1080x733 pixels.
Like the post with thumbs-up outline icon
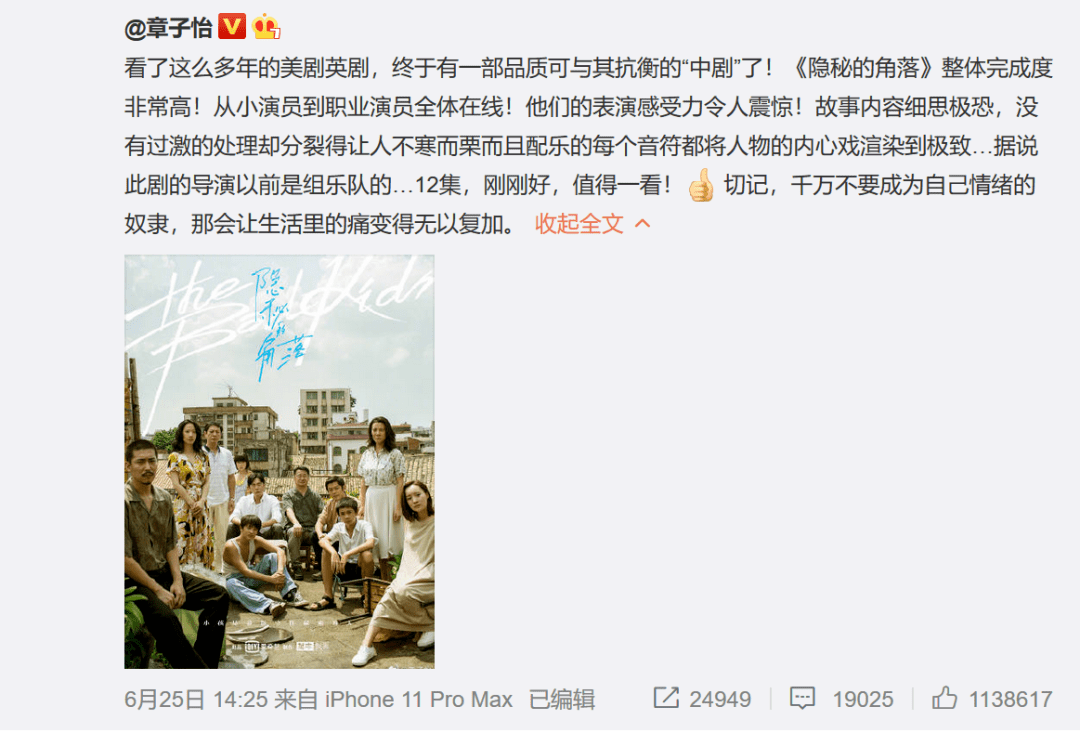click(x=944, y=698)
